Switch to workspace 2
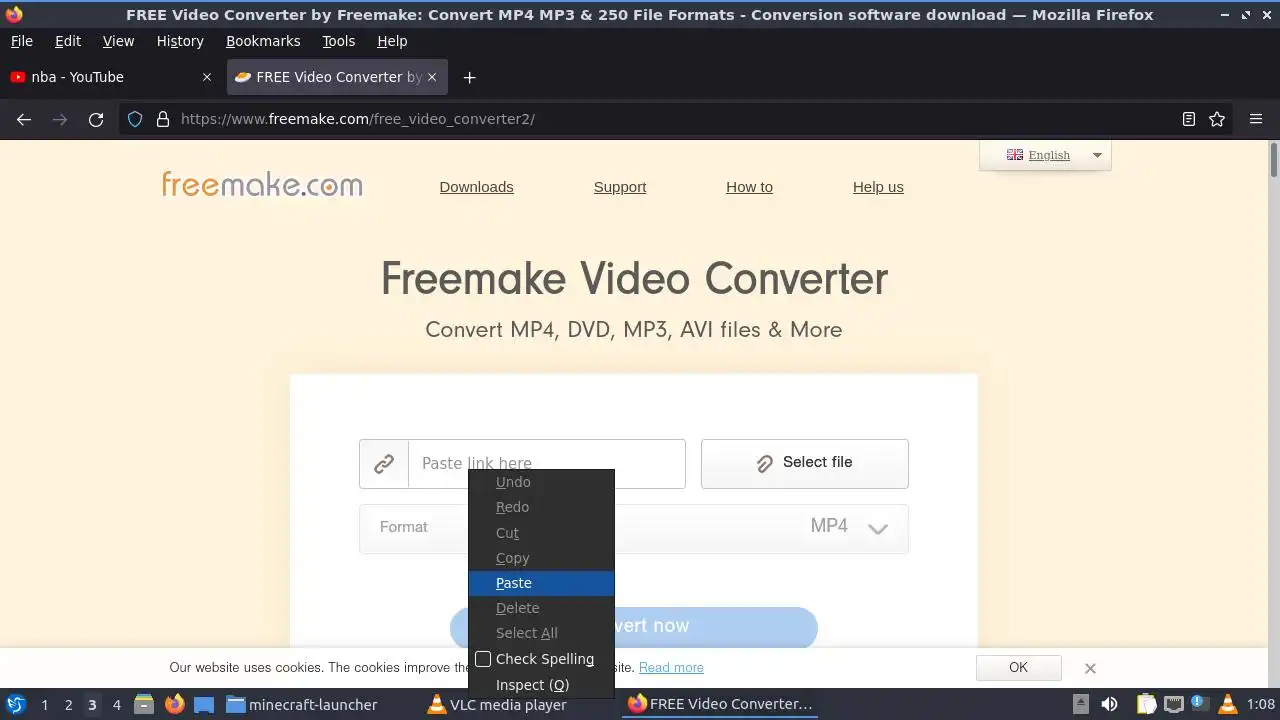Screen dimensions: 1280x720 tap(68, 704)
